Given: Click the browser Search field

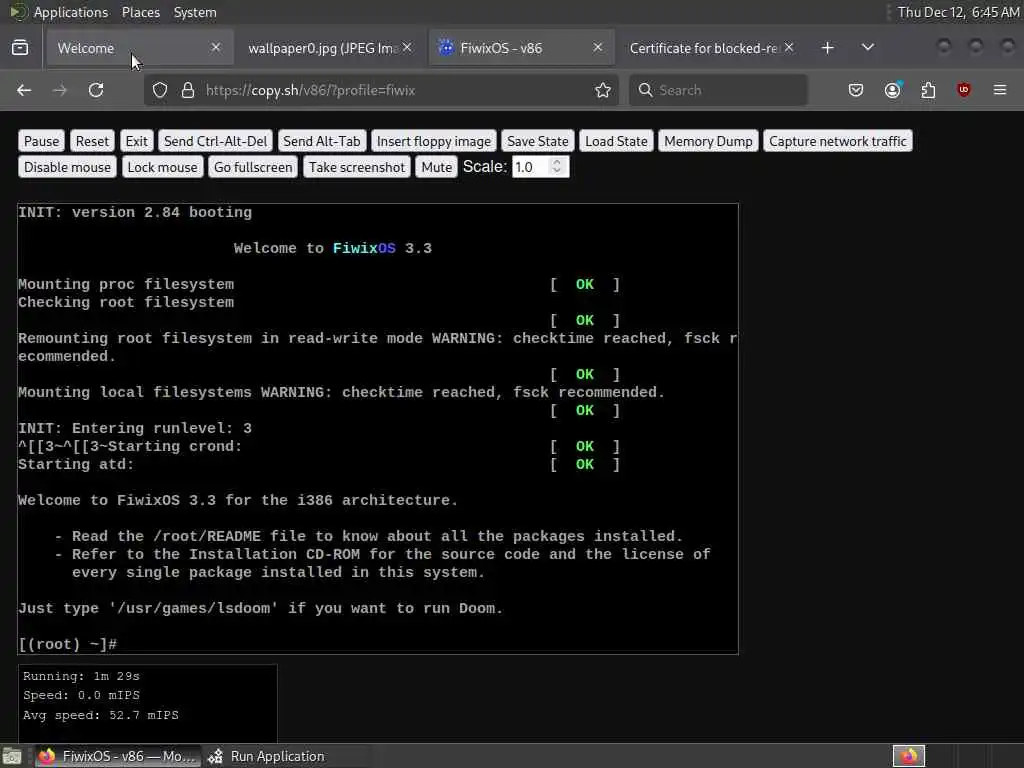Looking at the screenshot, I should (x=718, y=90).
